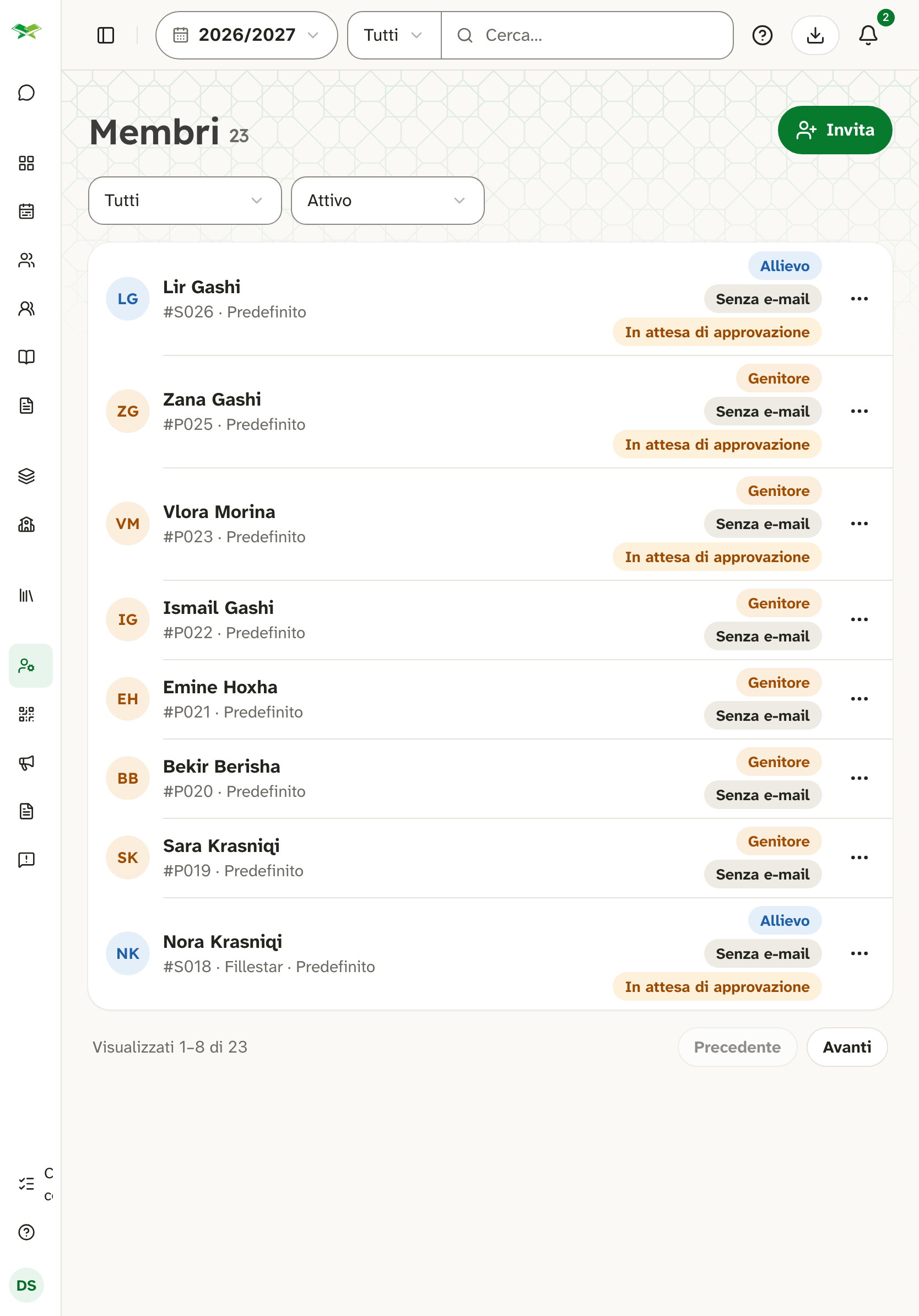Open the dashboard grid icon

click(26, 163)
